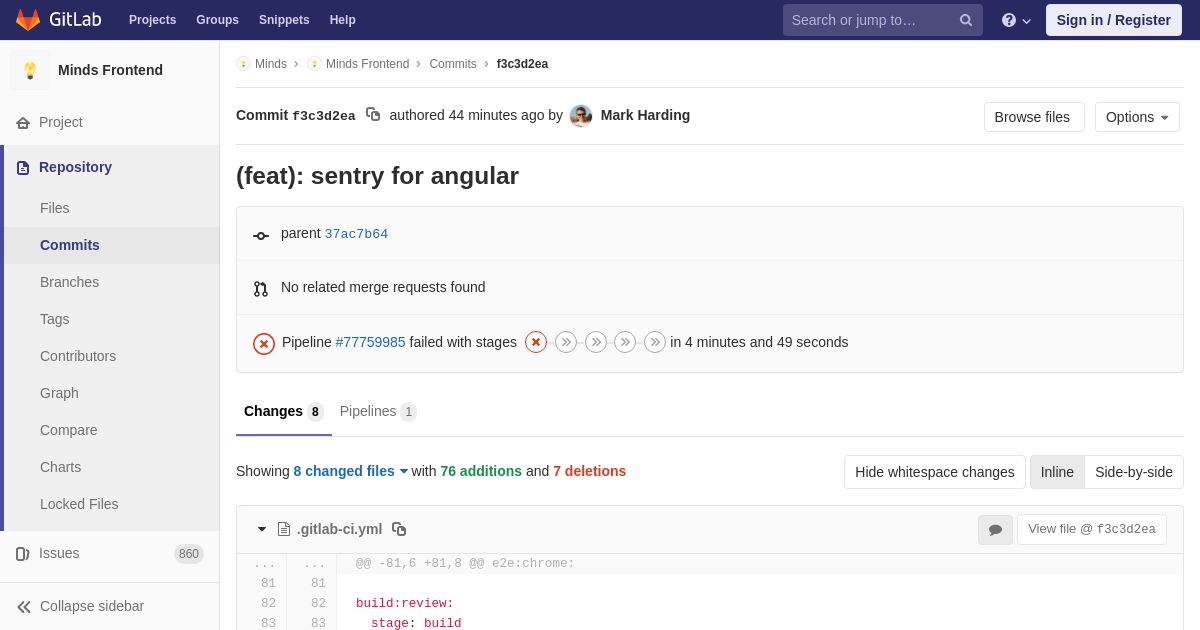Focus the Search or jump to field

pyautogui.click(x=870, y=20)
